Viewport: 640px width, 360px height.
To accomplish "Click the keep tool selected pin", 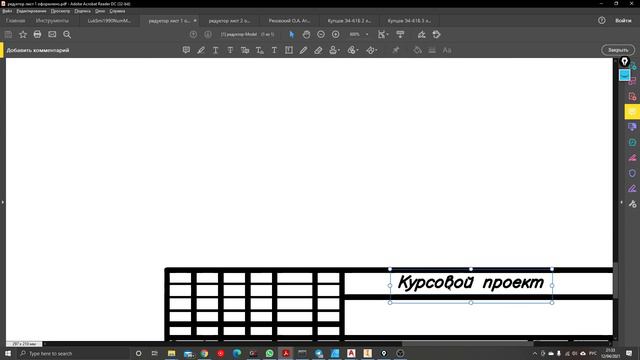I will pos(396,50).
